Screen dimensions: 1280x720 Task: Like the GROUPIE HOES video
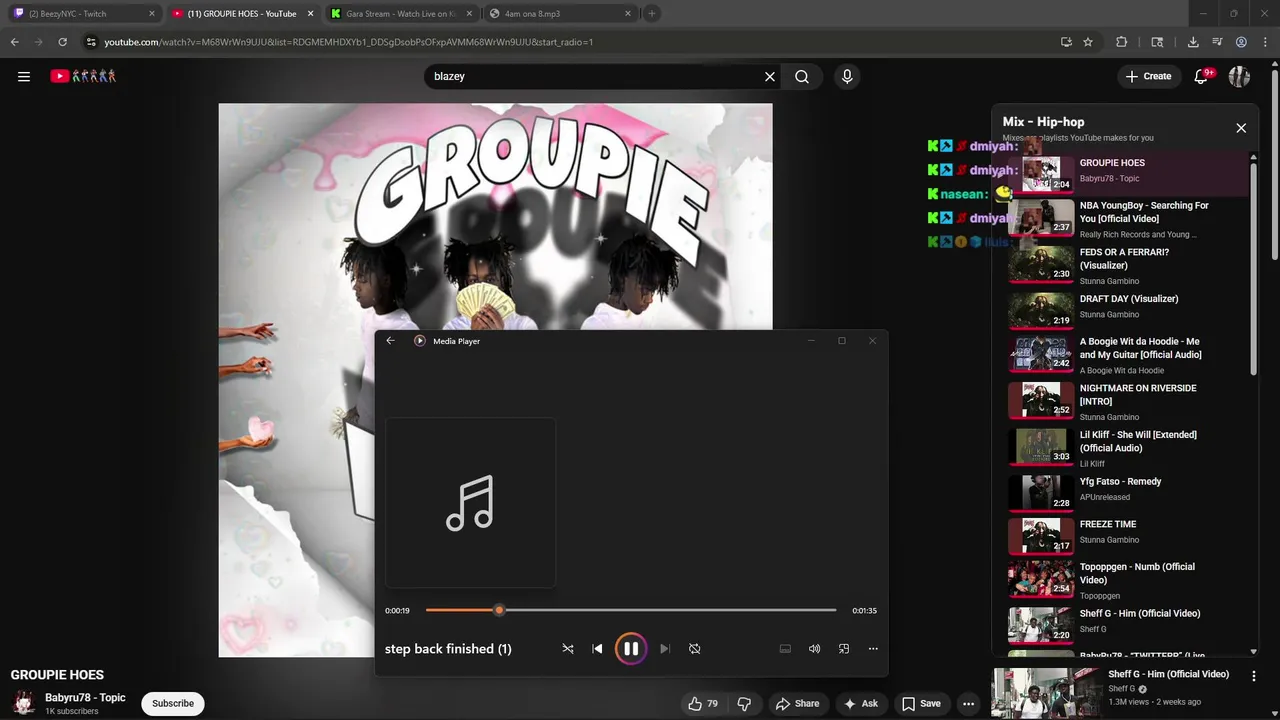point(704,704)
